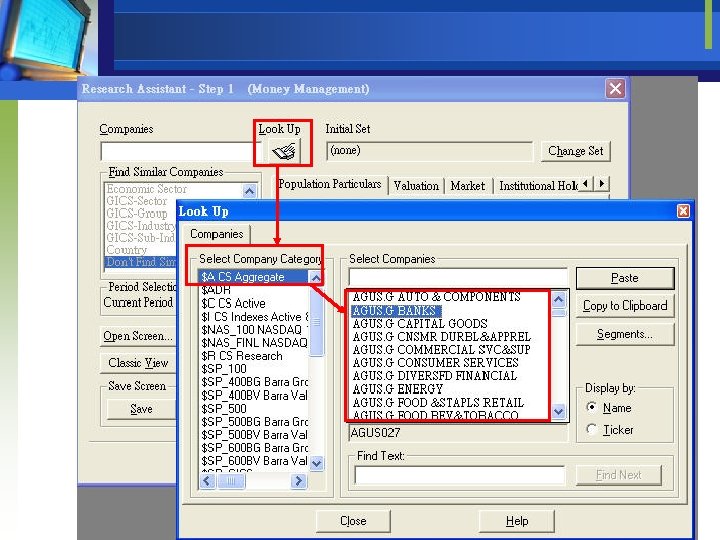The width and height of the screenshot is (720, 540).
Task: Click scroll-up arrow in Find Similar Companies list
Action: [249, 191]
